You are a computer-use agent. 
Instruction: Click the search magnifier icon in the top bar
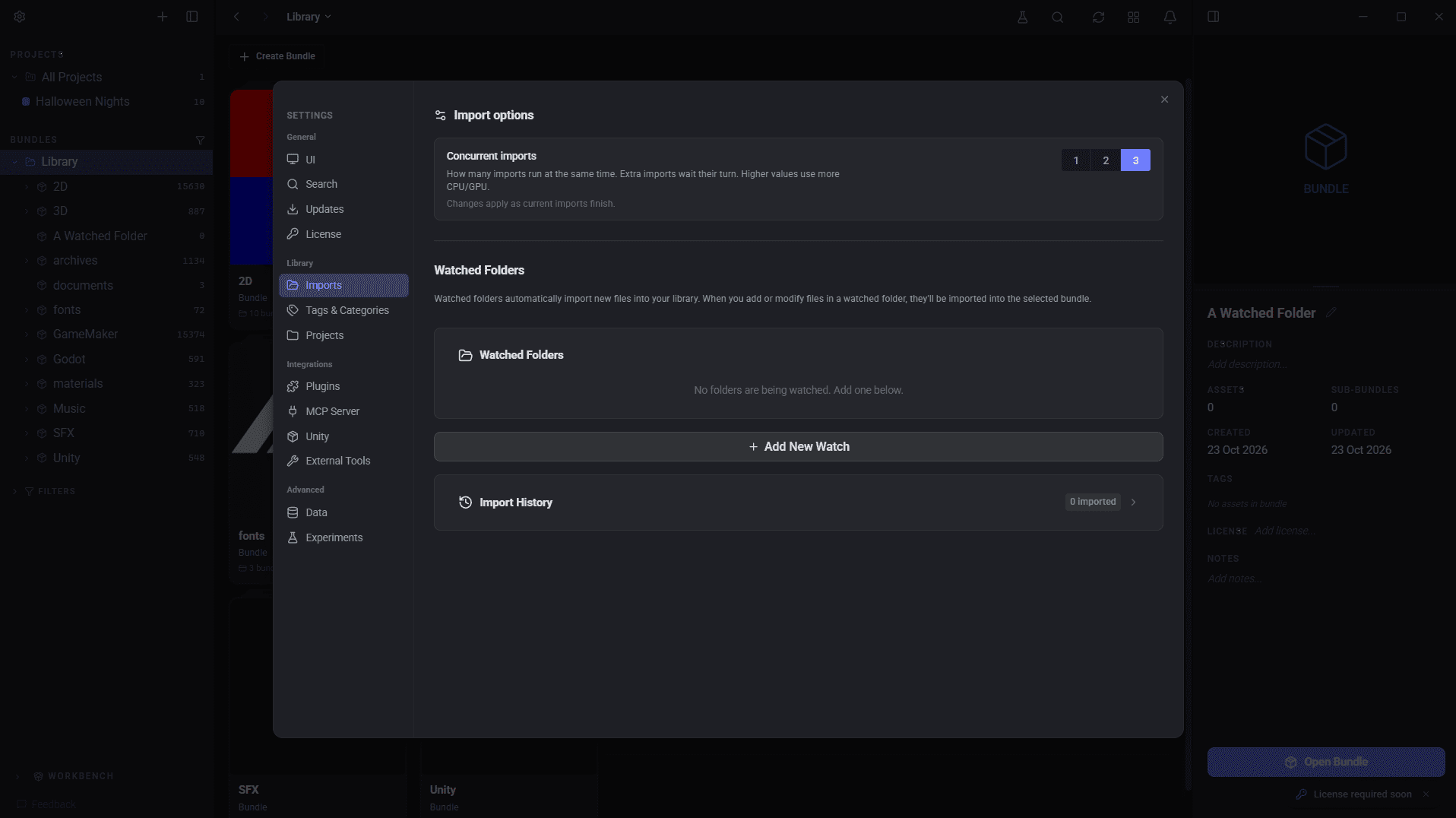click(x=1058, y=17)
